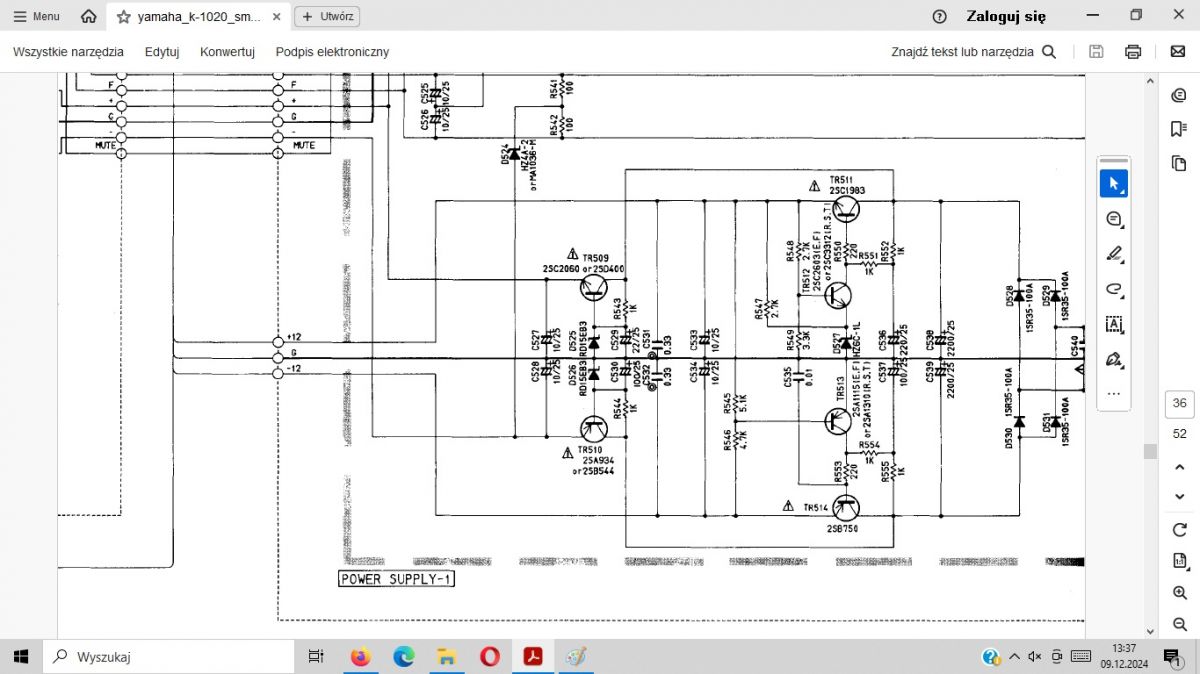Open File Explorer from the taskbar

click(447, 656)
